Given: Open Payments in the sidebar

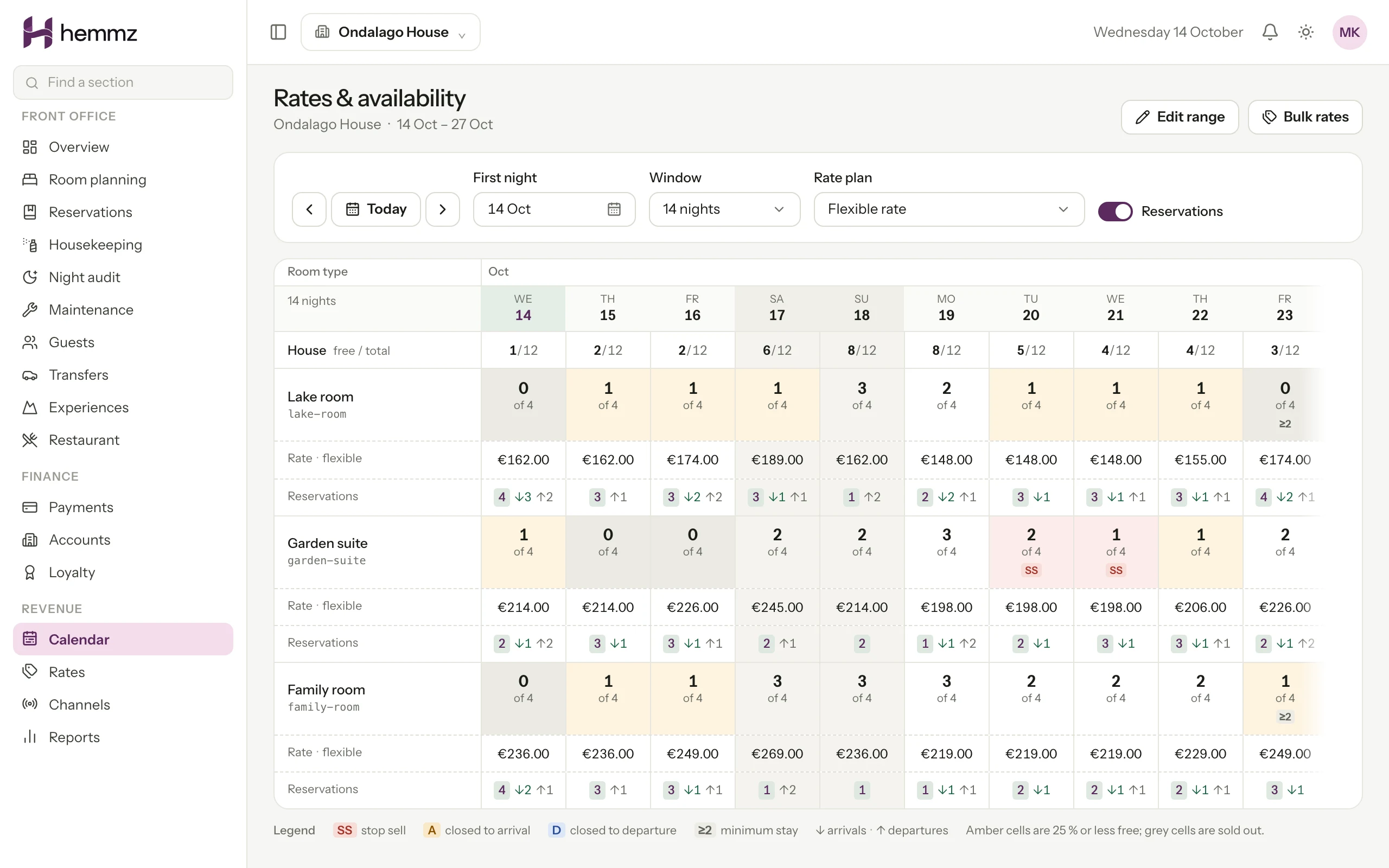Looking at the screenshot, I should (123, 507).
